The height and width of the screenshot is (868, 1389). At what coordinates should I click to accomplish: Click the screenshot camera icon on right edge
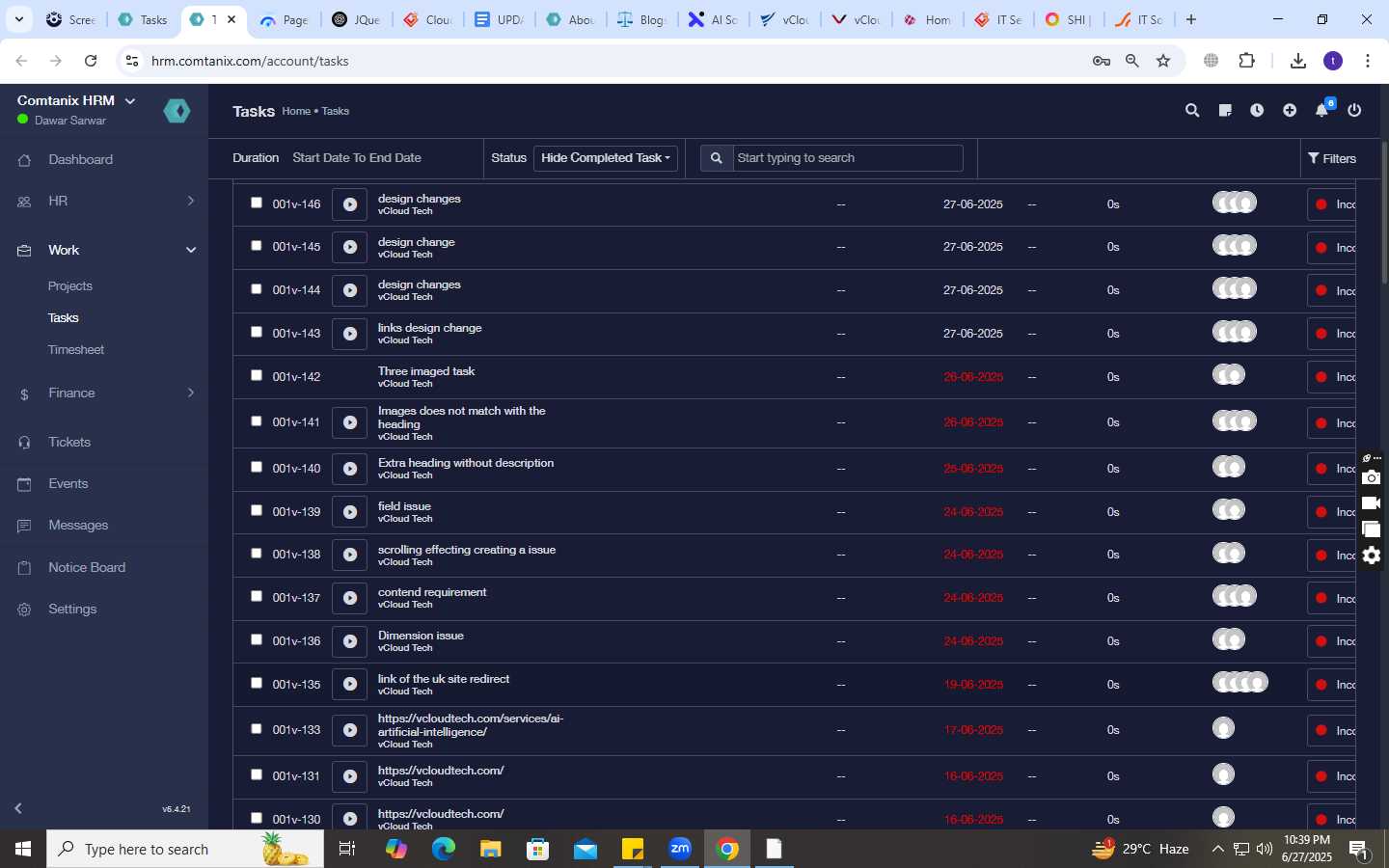1371,477
